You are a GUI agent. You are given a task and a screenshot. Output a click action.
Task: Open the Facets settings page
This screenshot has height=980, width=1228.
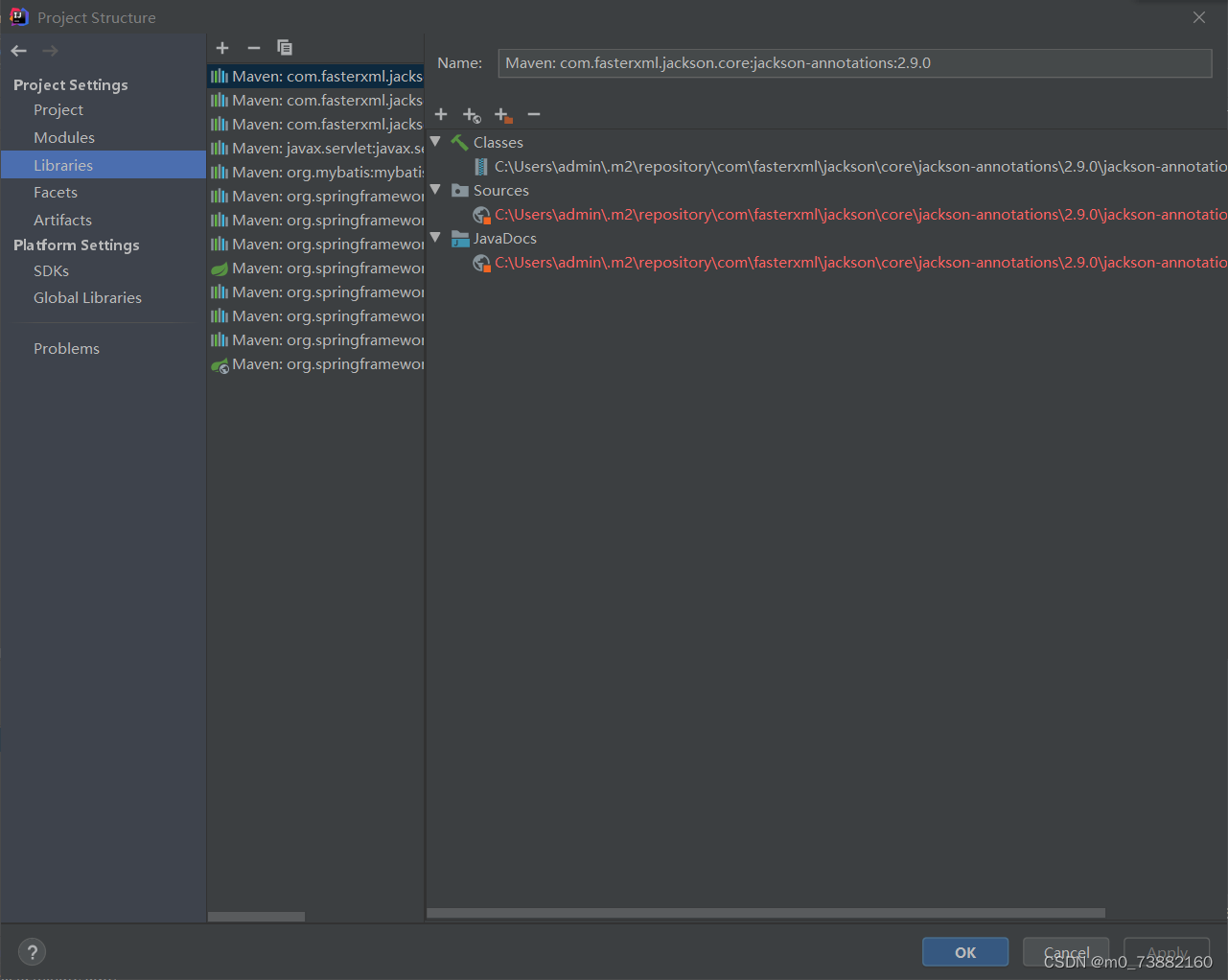tap(56, 193)
